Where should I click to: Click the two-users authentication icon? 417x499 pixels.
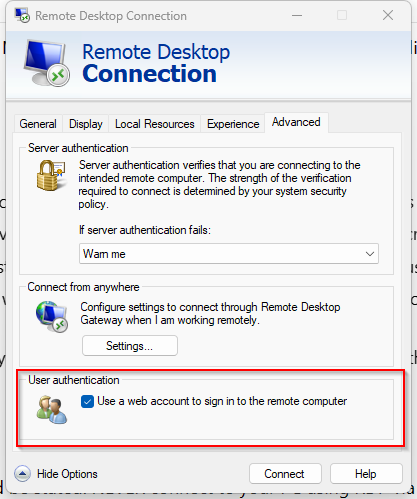(52, 410)
